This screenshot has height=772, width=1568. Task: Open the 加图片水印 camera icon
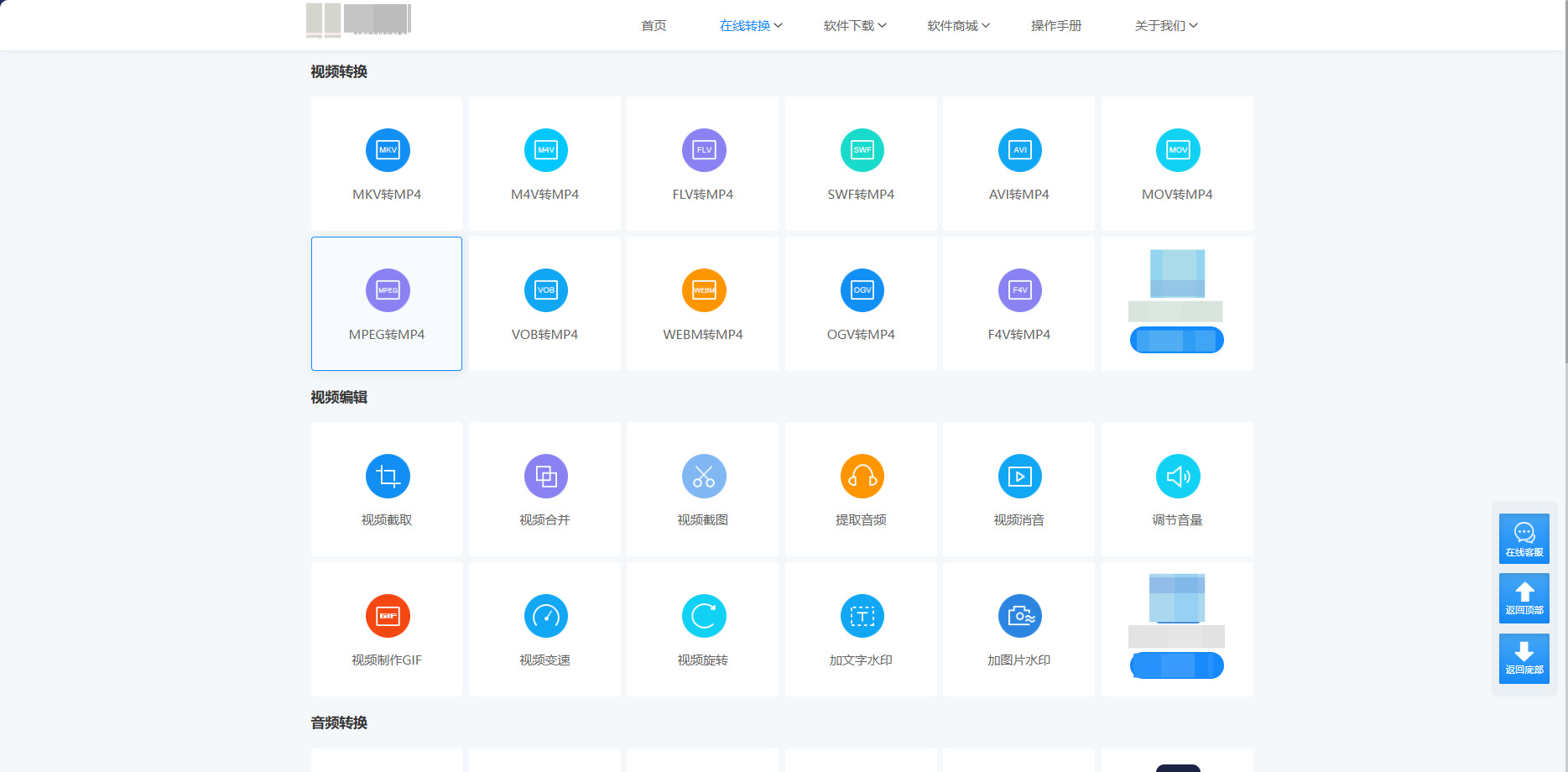1020,617
